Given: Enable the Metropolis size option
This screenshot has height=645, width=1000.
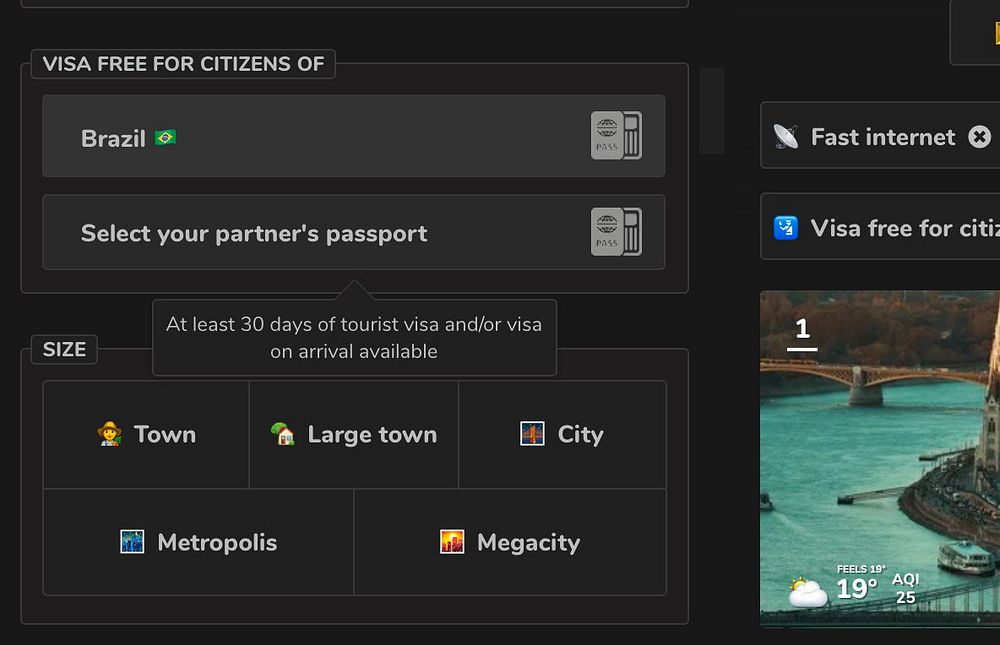Looking at the screenshot, I should point(198,542).
